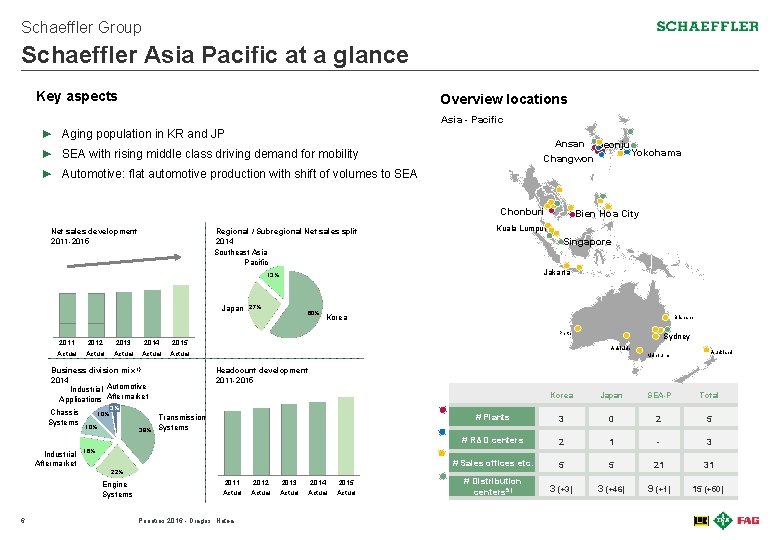The width and height of the screenshot is (780, 540).
Task: Click the 2013 bar in headcount chart
Action: click(289, 440)
